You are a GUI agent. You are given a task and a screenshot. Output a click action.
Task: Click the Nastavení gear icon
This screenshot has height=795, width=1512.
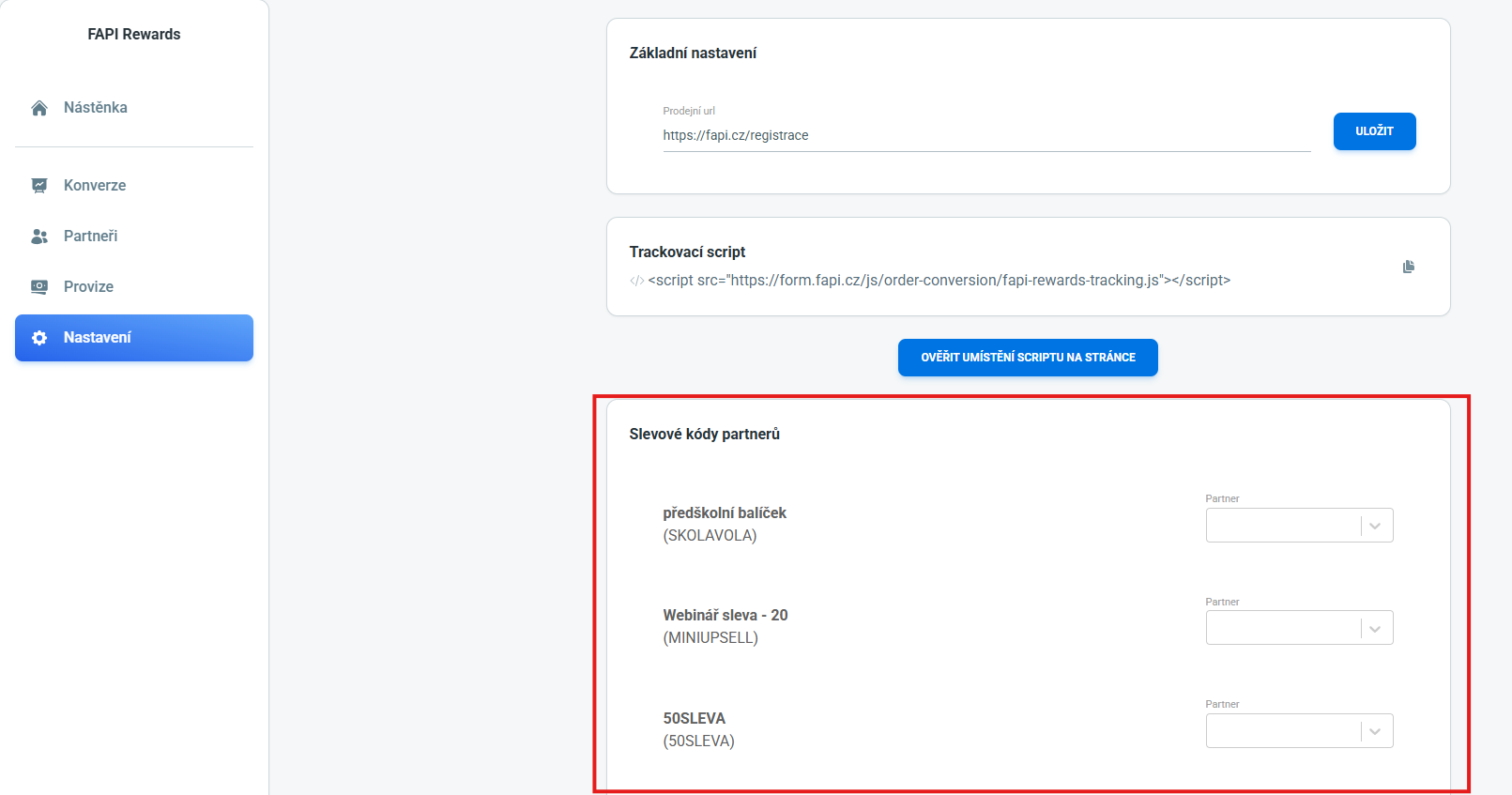point(39,338)
